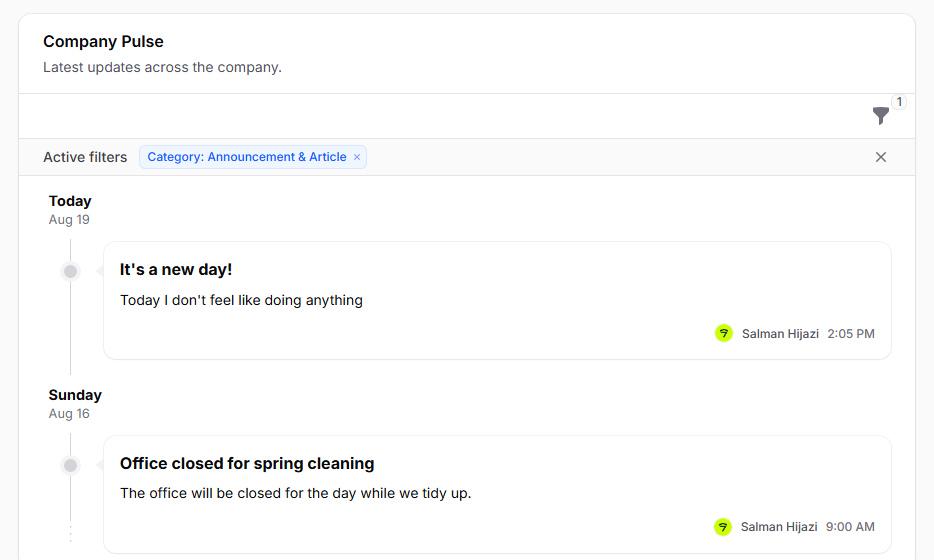
Task: Click the text "The office will be closed for the day"
Action: (x=238, y=493)
